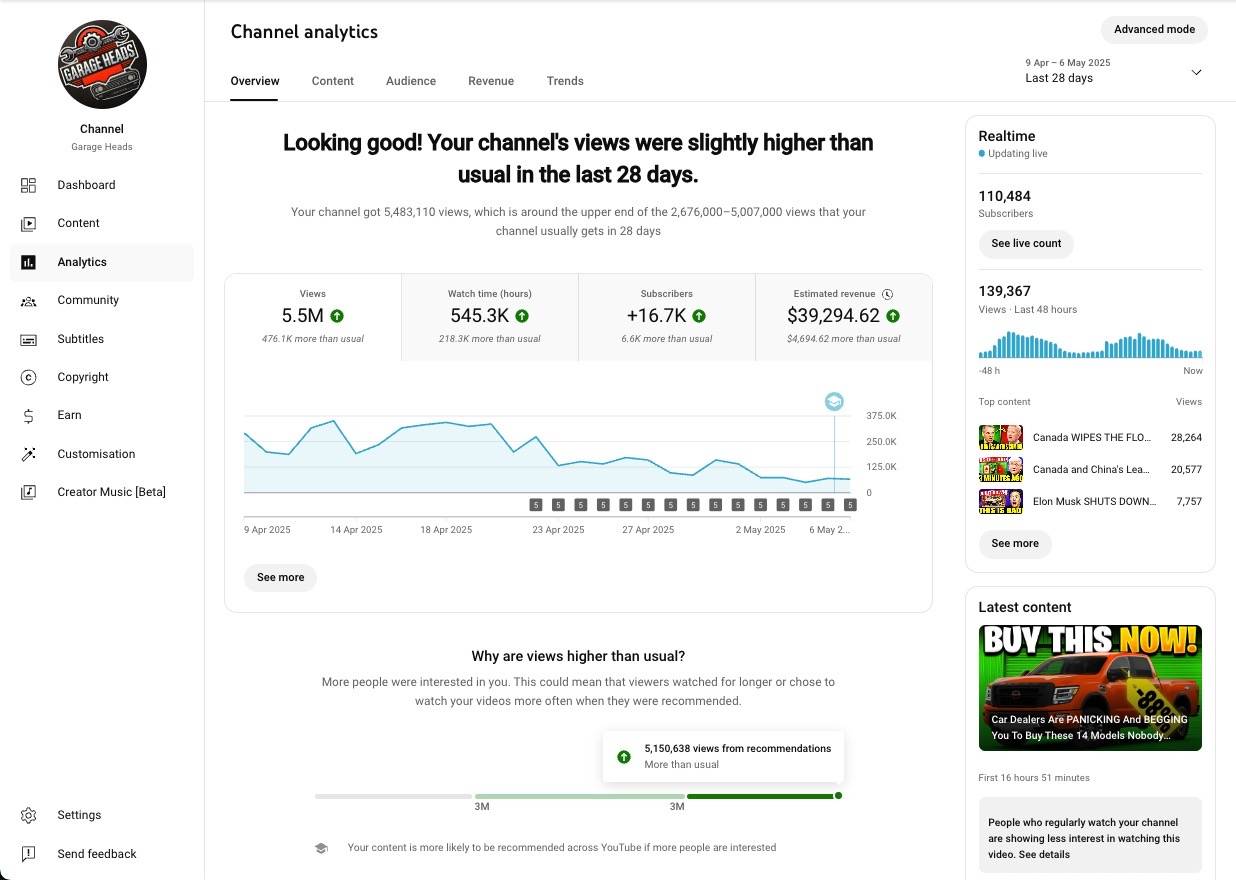Click the Content play icon in sidebar

(x=28, y=223)
